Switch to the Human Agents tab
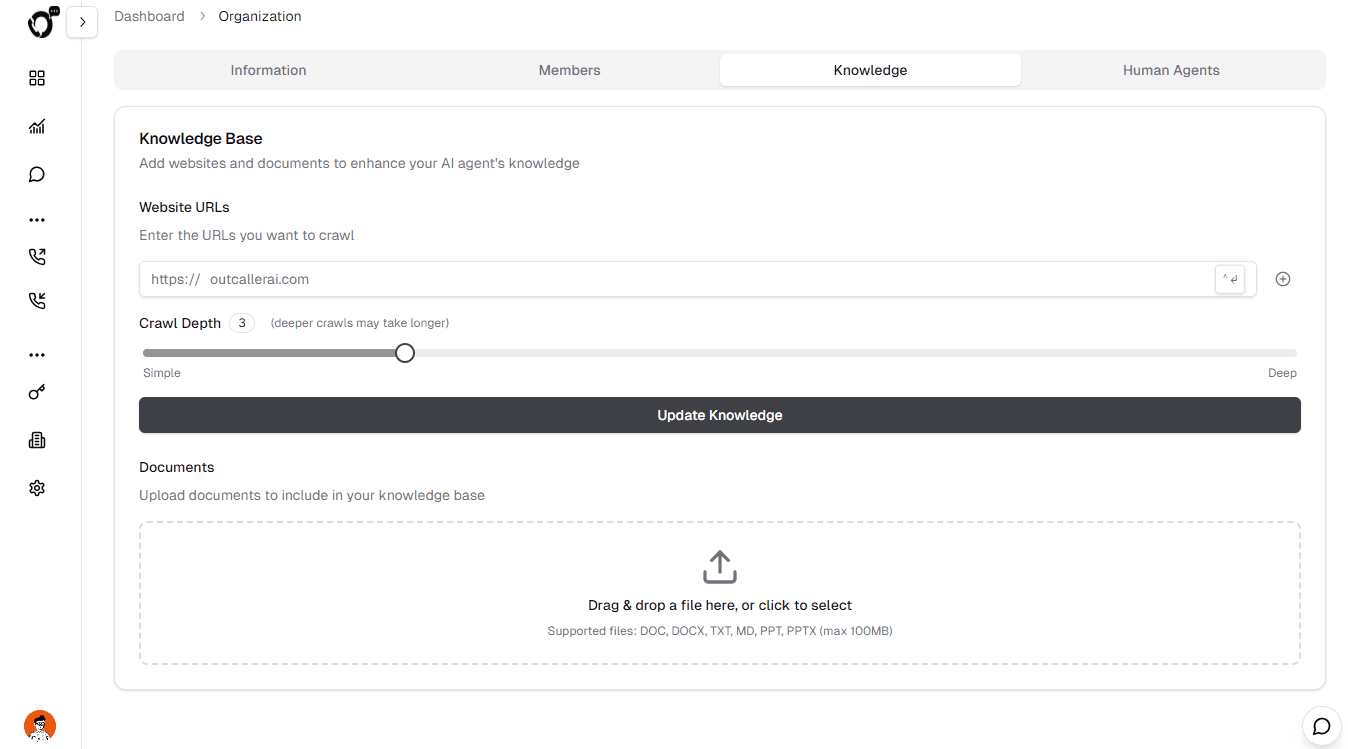The image size is (1348, 749). tap(1171, 70)
